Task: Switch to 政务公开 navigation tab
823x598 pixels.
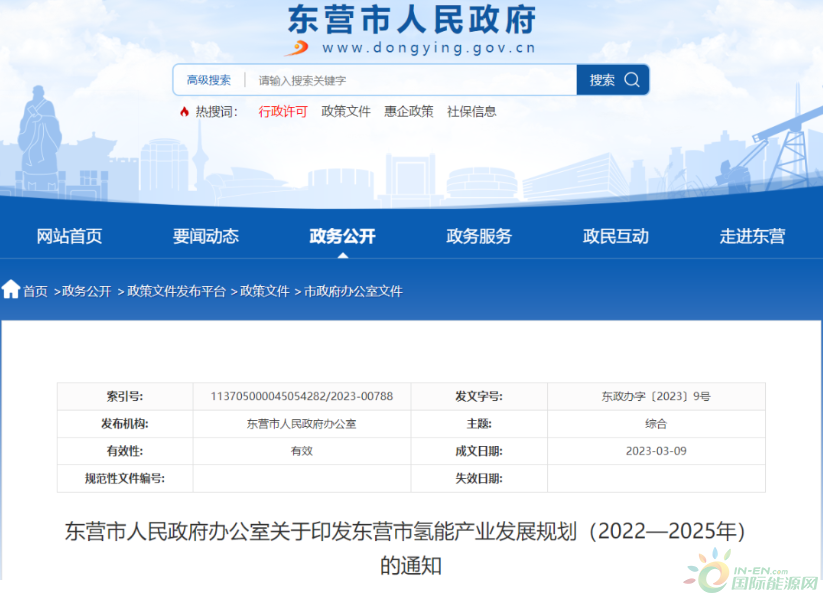Action: (x=343, y=236)
